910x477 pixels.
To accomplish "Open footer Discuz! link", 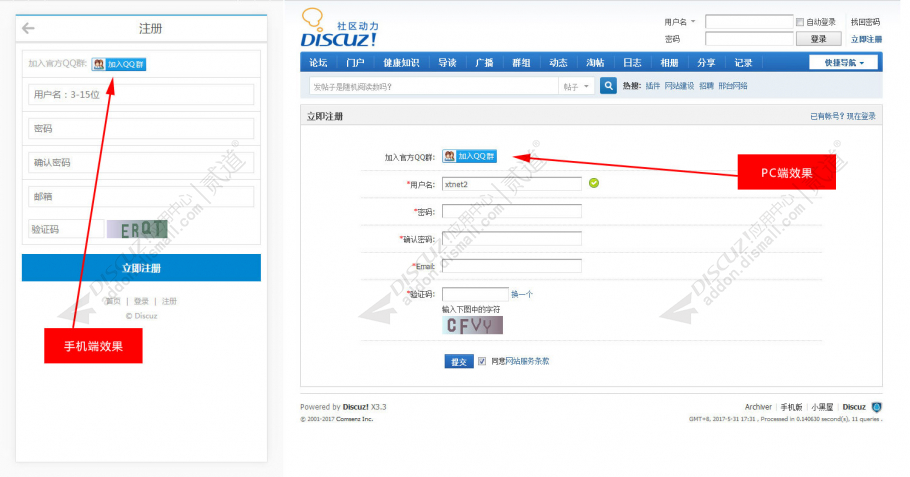I will (x=356, y=407).
